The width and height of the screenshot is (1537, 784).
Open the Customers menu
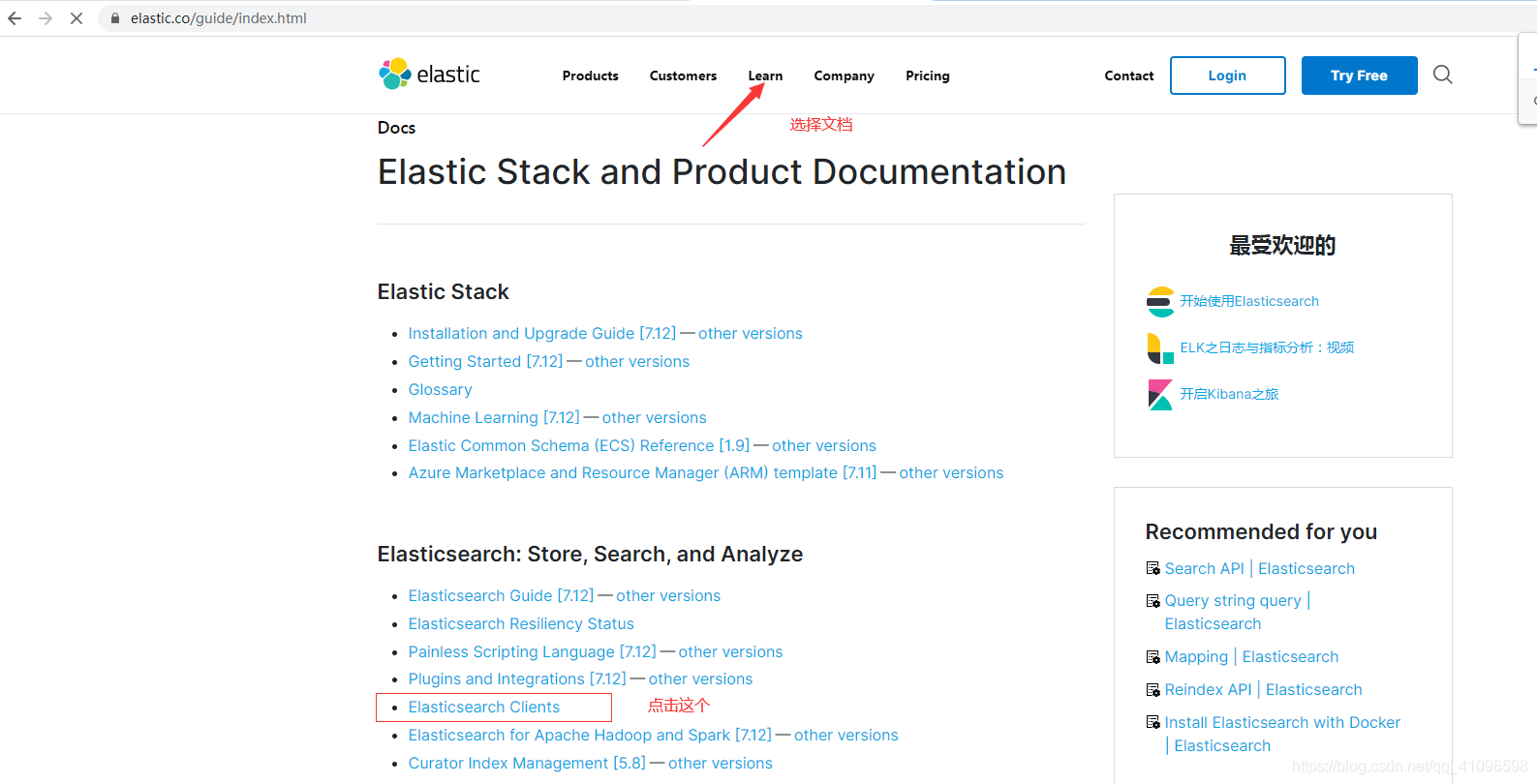[x=683, y=75]
